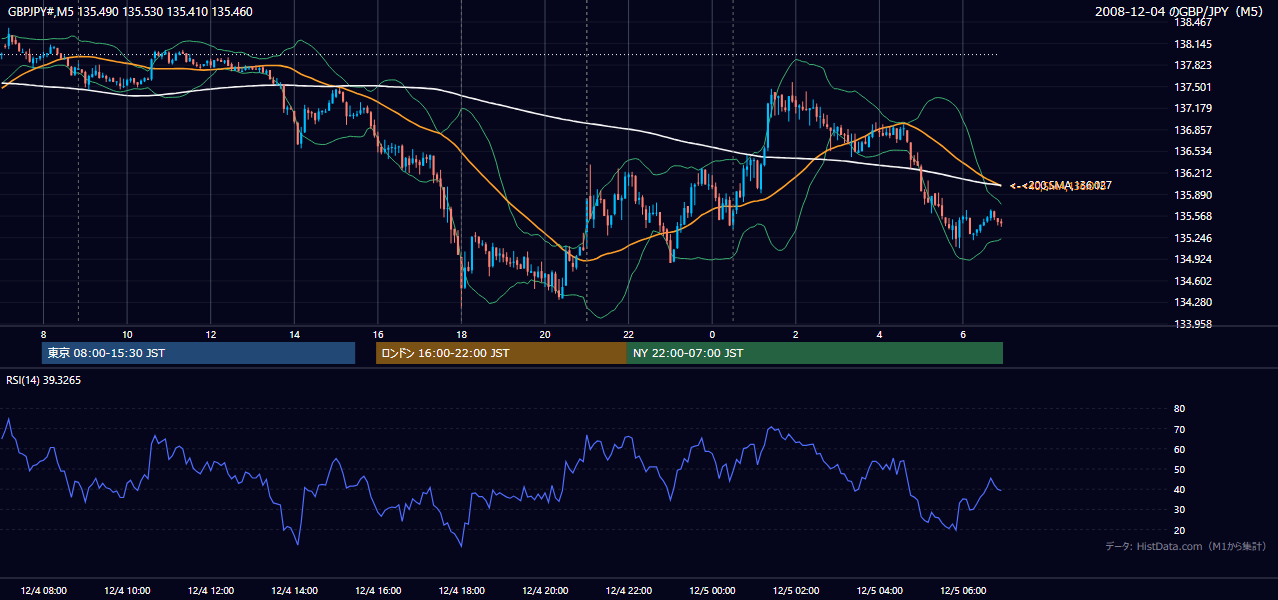Click price axis label 137.179
This screenshot has width=1278, height=600.
pyautogui.click(x=1192, y=108)
